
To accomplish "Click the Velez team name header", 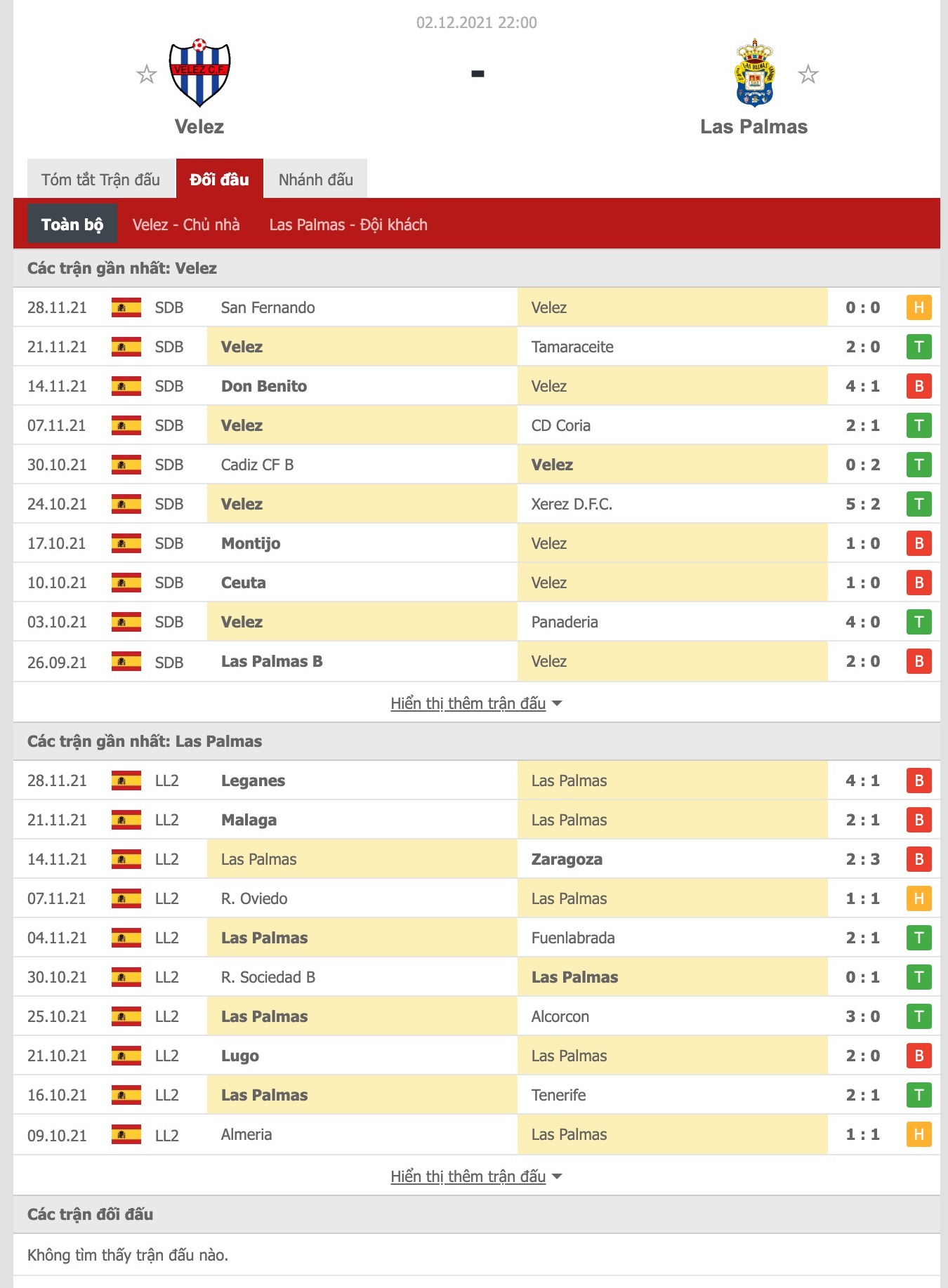I will click(x=199, y=127).
